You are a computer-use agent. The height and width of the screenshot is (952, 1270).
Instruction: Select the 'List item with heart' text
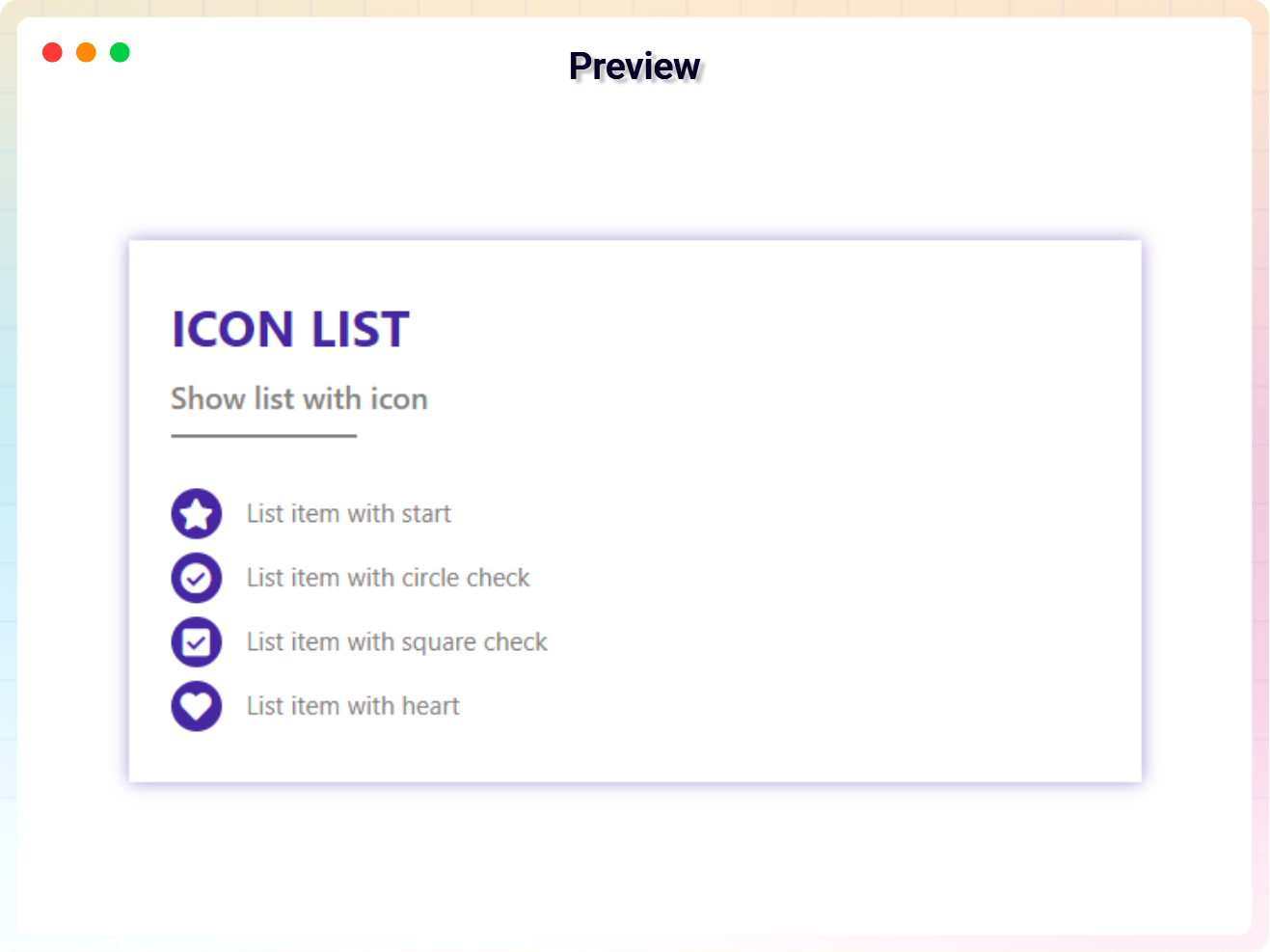(x=353, y=706)
